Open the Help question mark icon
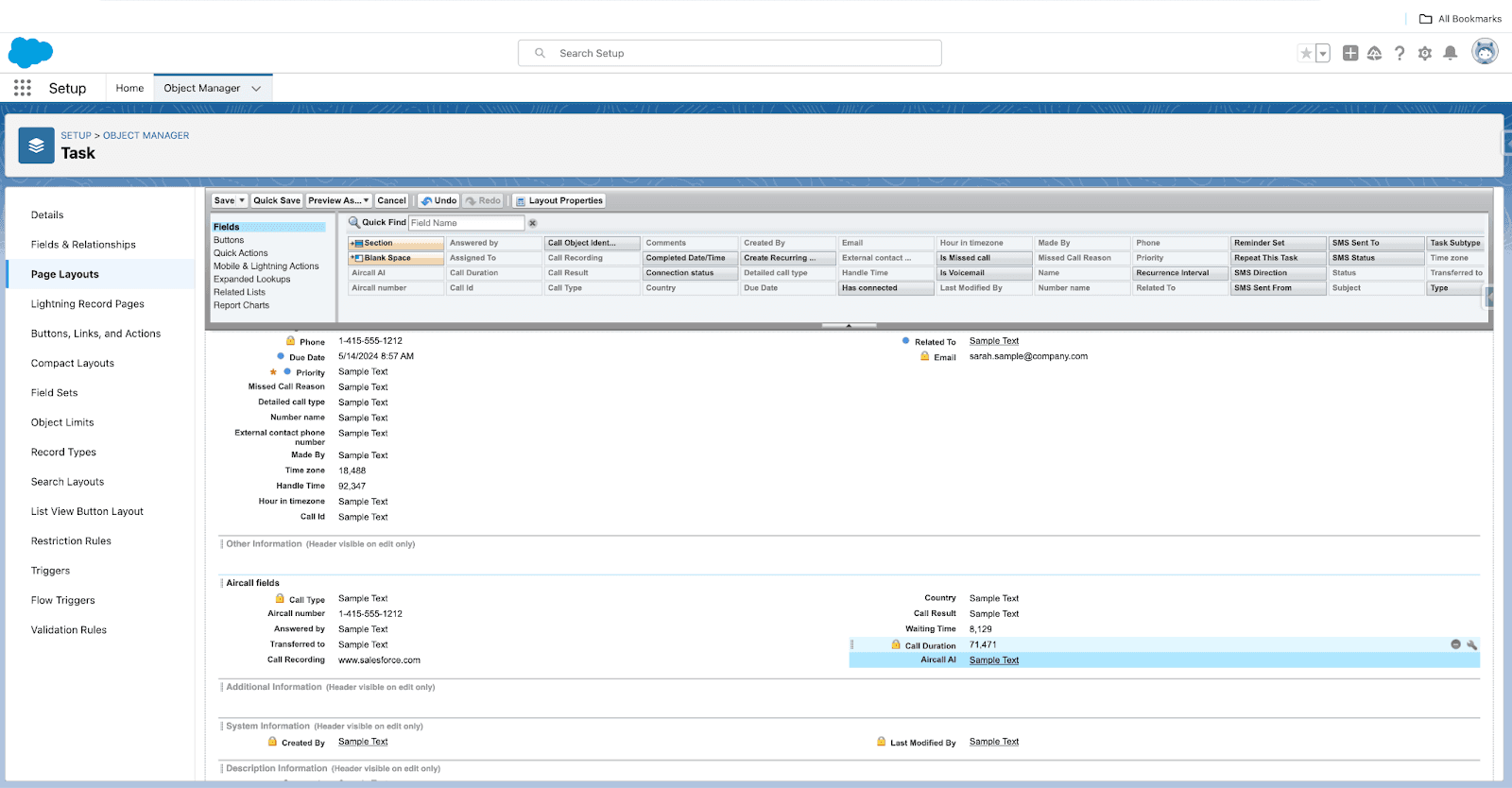The width and height of the screenshot is (1512, 788). coord(1400,54)
